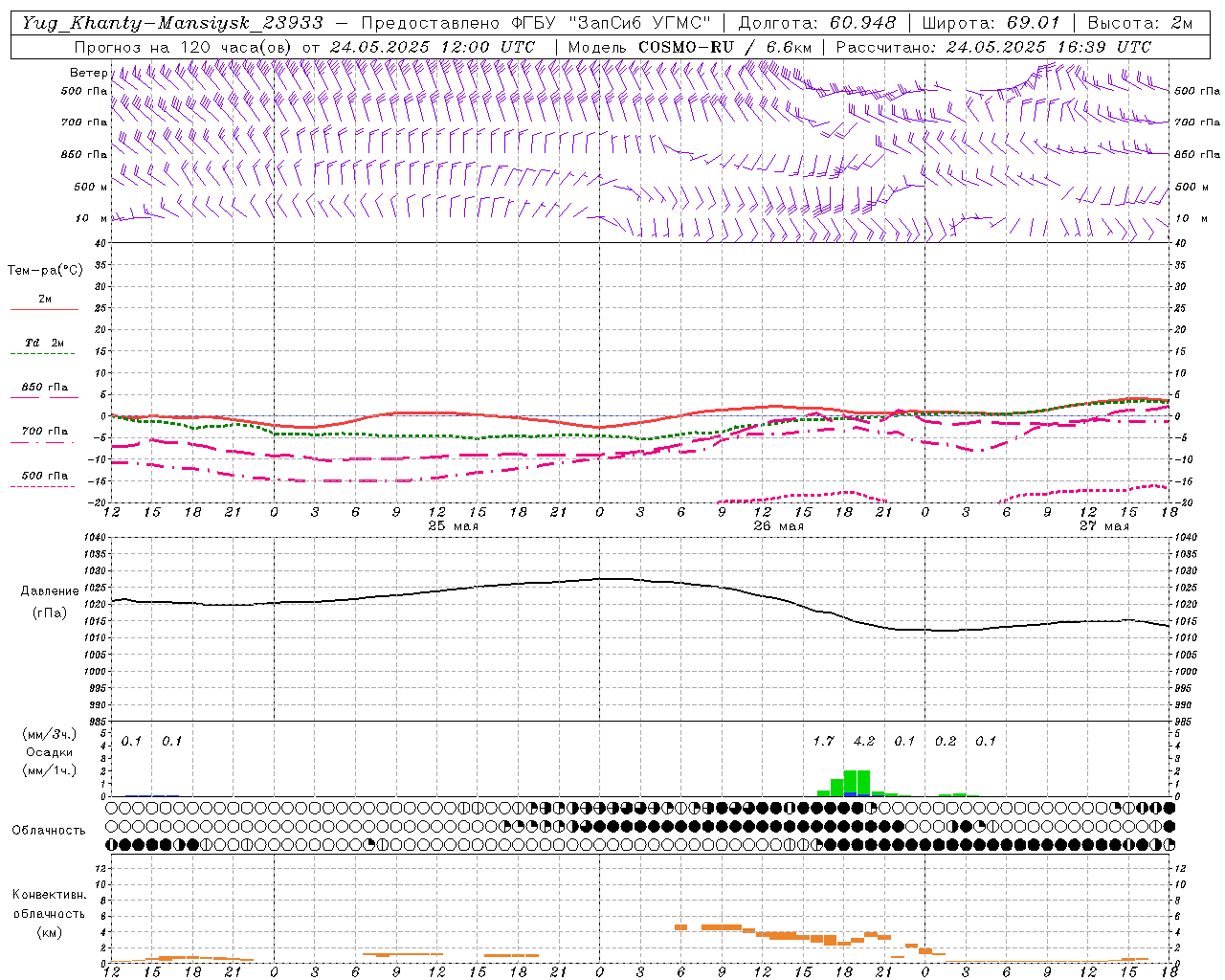Viewport: 1225px width, 980px height.
Task: Select the (мм/3ч.) precipitation unit label
Action: (48, 734)
